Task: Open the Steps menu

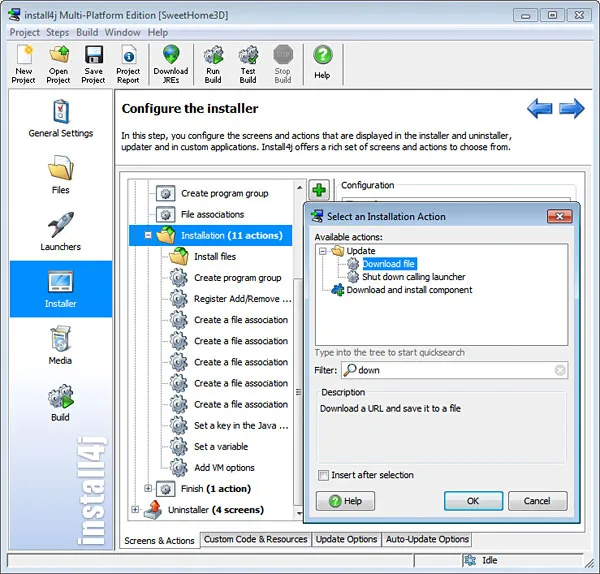Action: pos(57,33)
